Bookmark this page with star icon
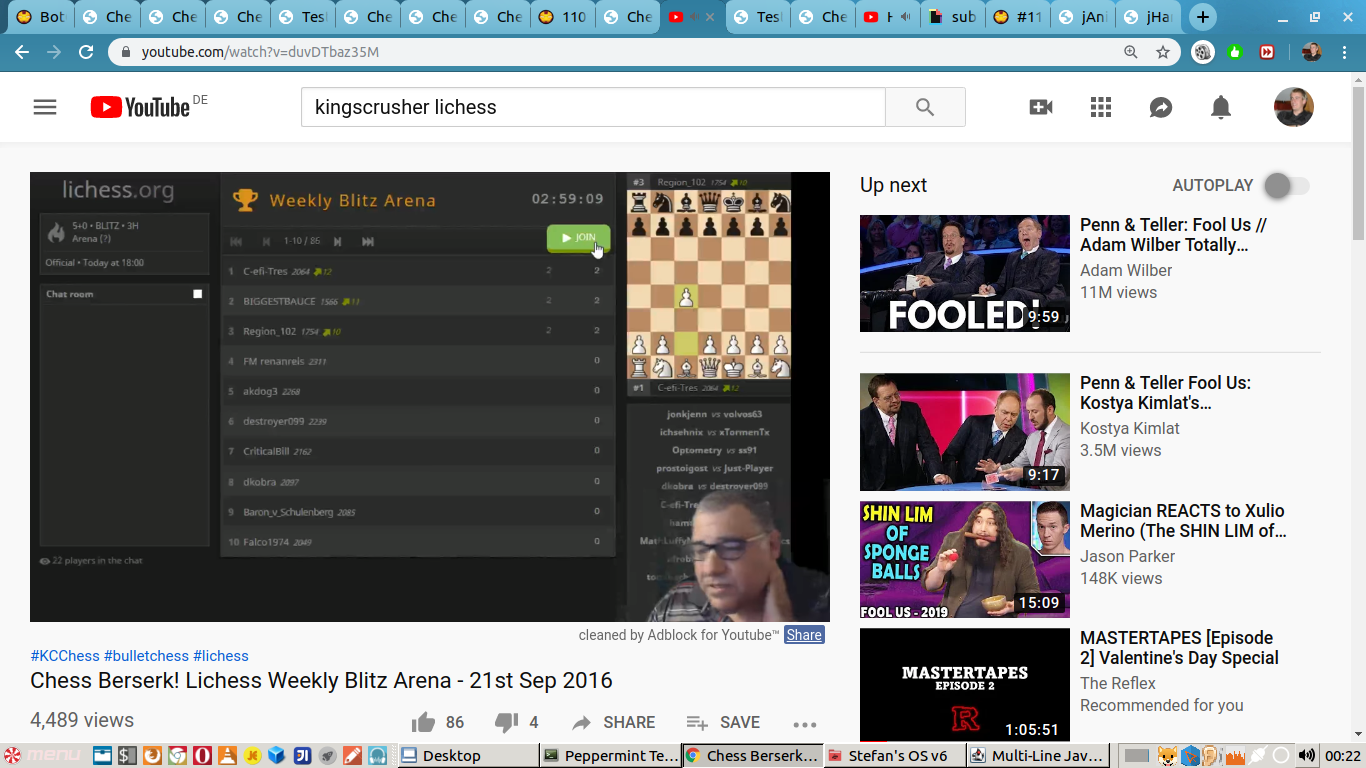 coord(1163,52)
